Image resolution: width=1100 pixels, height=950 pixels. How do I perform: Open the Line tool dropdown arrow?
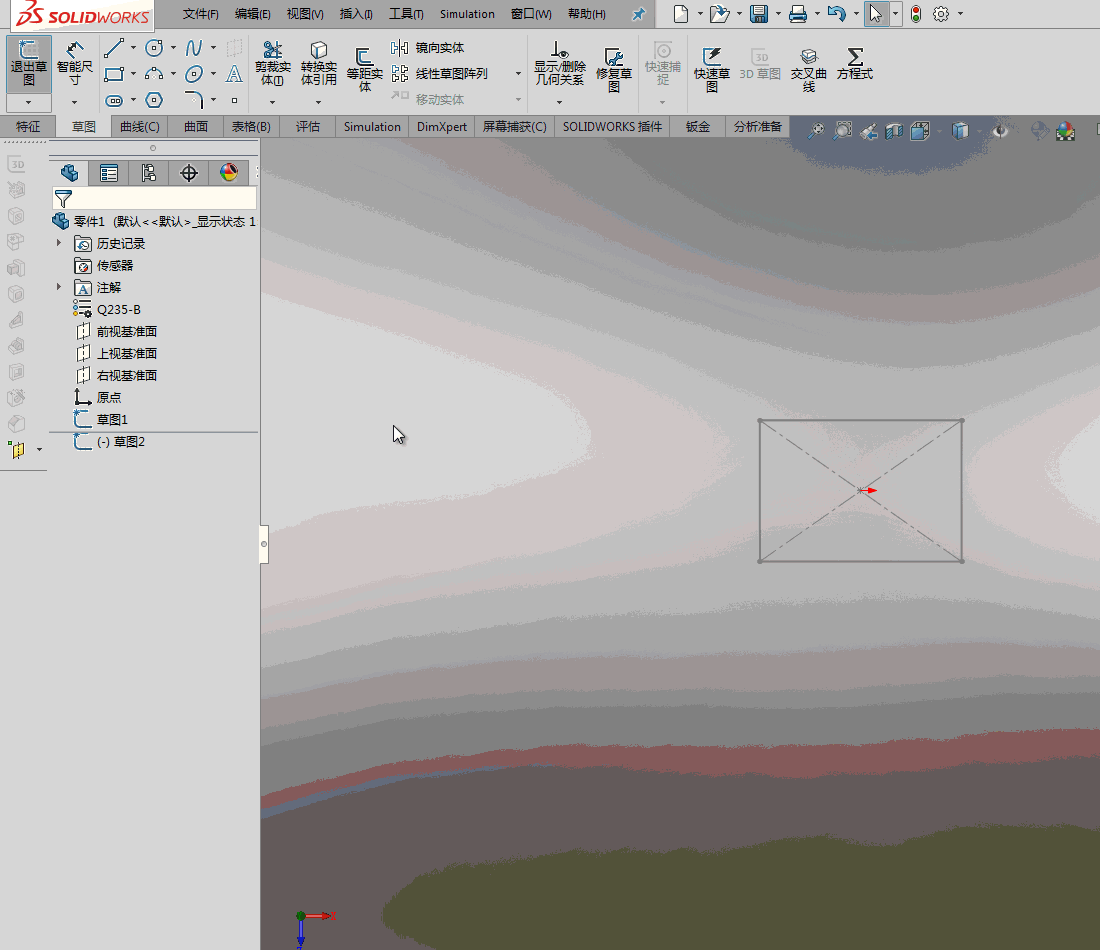click(x=133, y=48)
